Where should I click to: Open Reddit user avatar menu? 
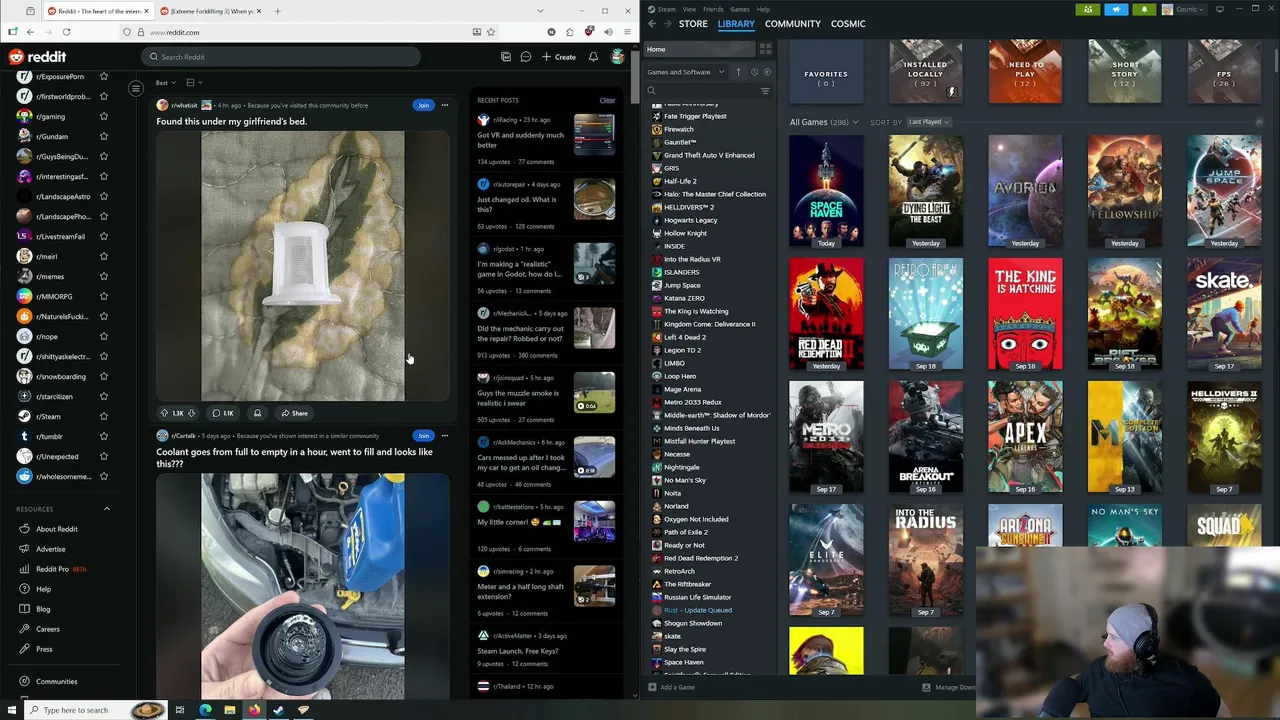(x=618, y=57)
